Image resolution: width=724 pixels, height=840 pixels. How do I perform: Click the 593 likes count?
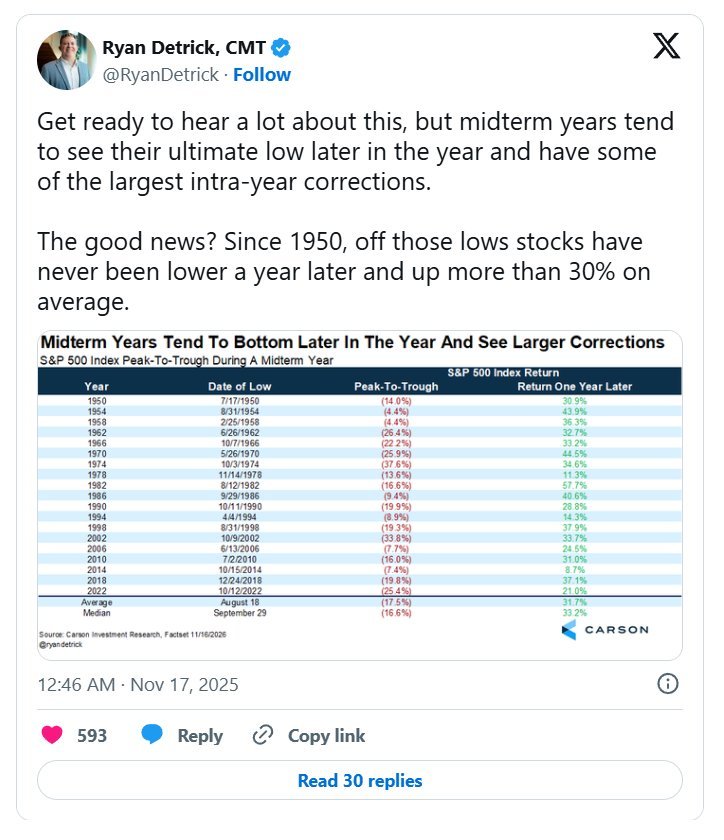92,736
